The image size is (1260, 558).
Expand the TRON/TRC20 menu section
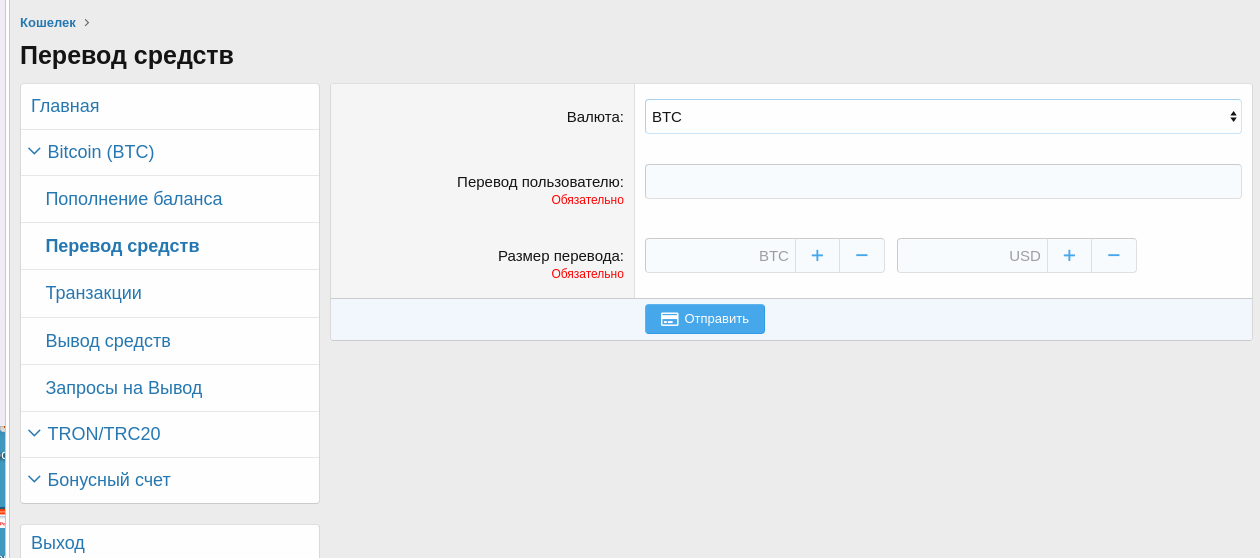point(103,434)
